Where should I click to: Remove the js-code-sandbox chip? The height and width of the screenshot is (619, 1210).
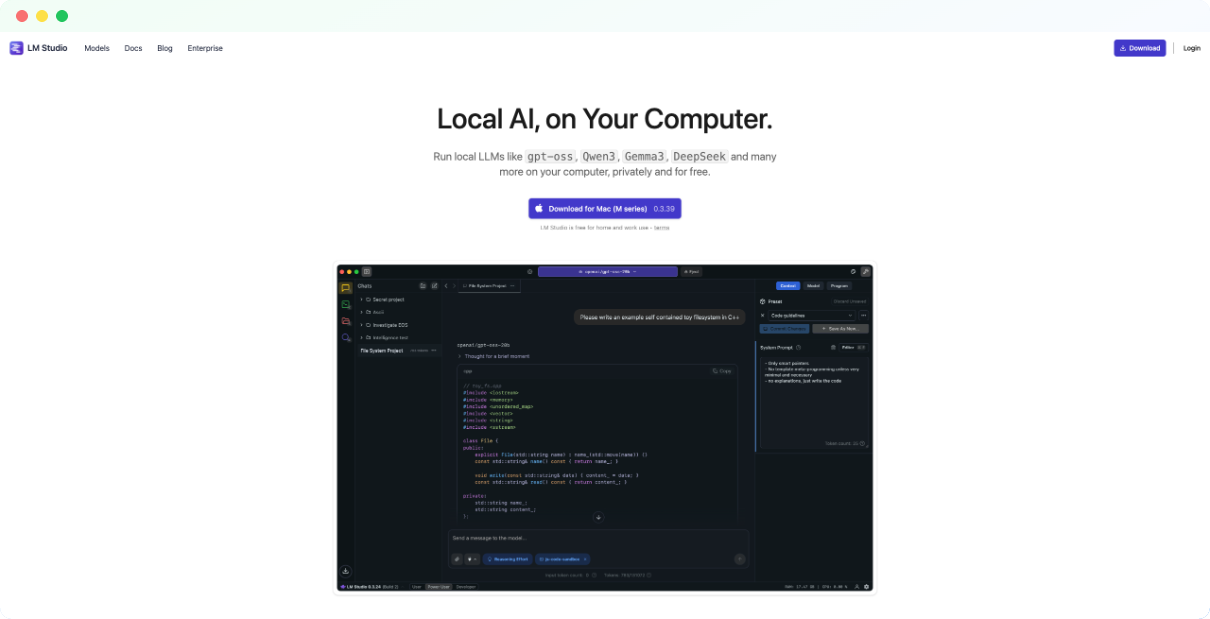click(585, 559)
